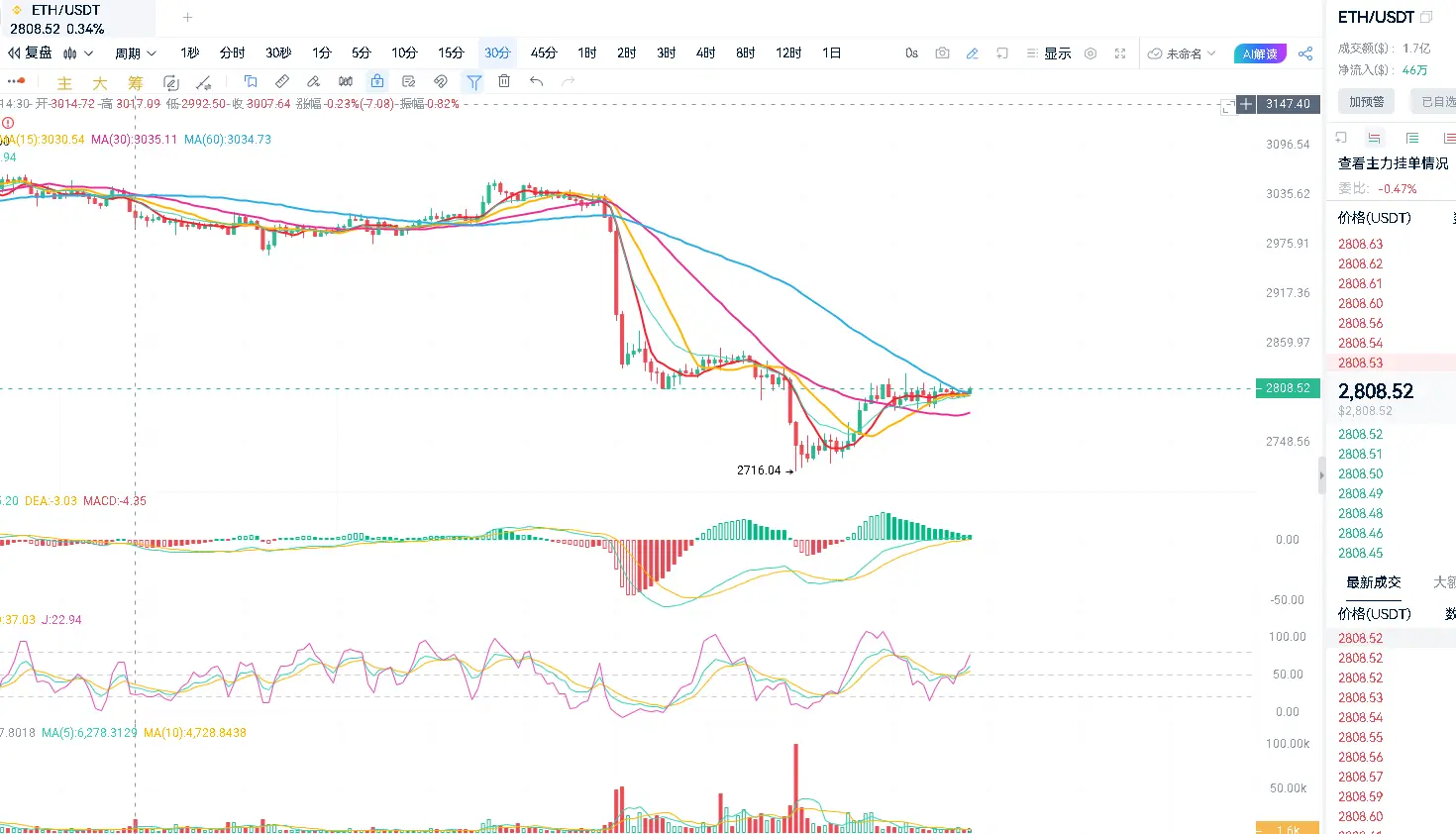Select the brush paint tool icon
This screenshot has width=1456, height=834.
click(x=314, y=81)
